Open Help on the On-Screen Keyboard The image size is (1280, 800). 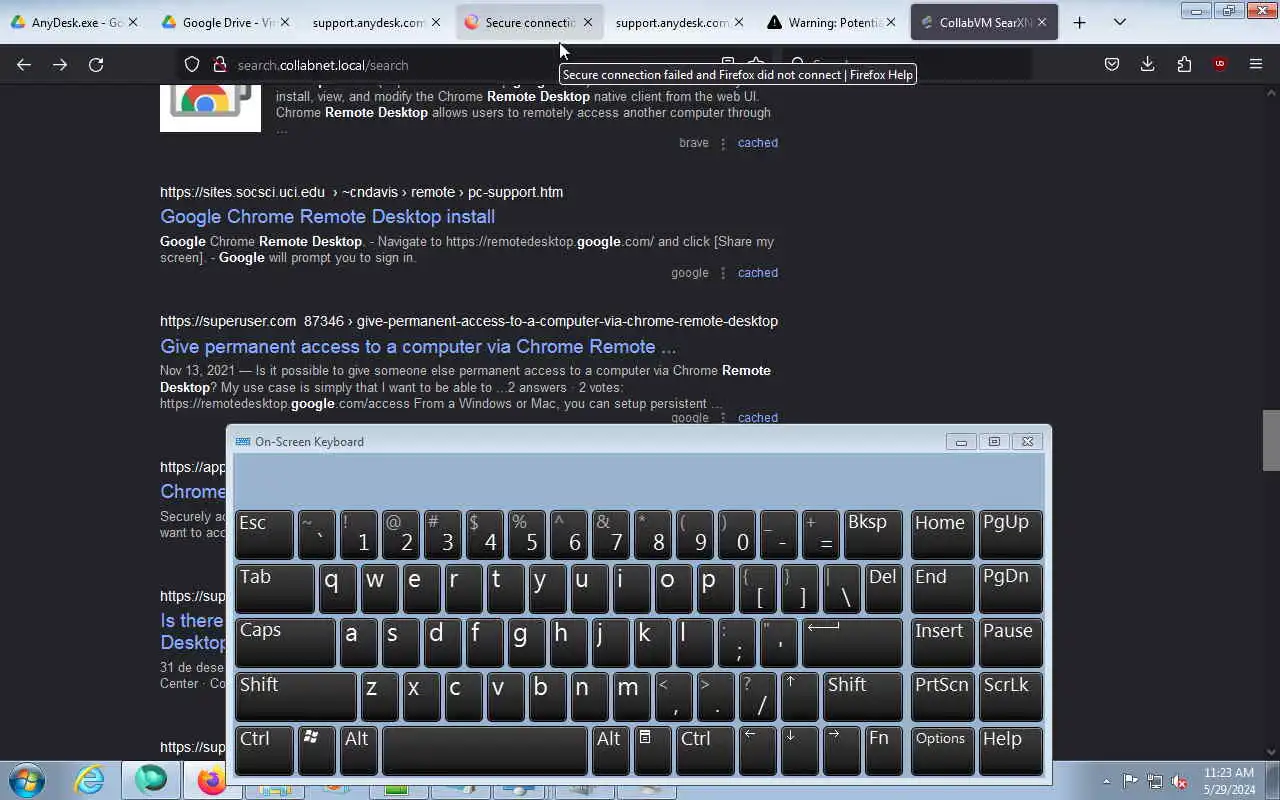[x=1010, y=750]
